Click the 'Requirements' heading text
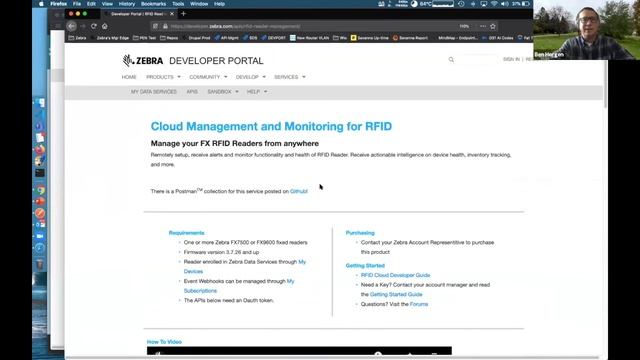Image resolution: width=640 pixels, height=360 pixels. pos(186,233)
